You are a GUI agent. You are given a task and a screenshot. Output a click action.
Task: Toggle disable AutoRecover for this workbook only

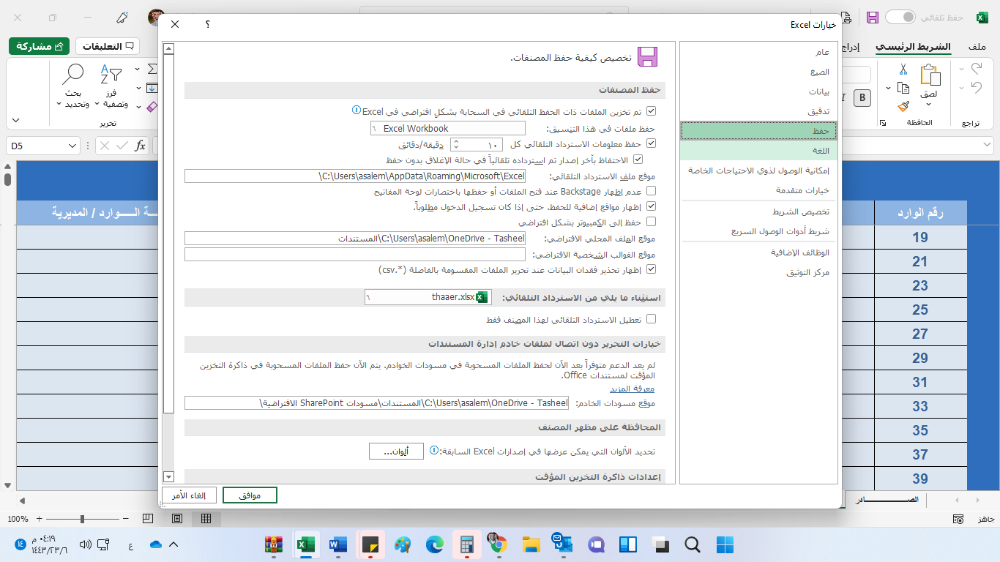tap(651, 319)
